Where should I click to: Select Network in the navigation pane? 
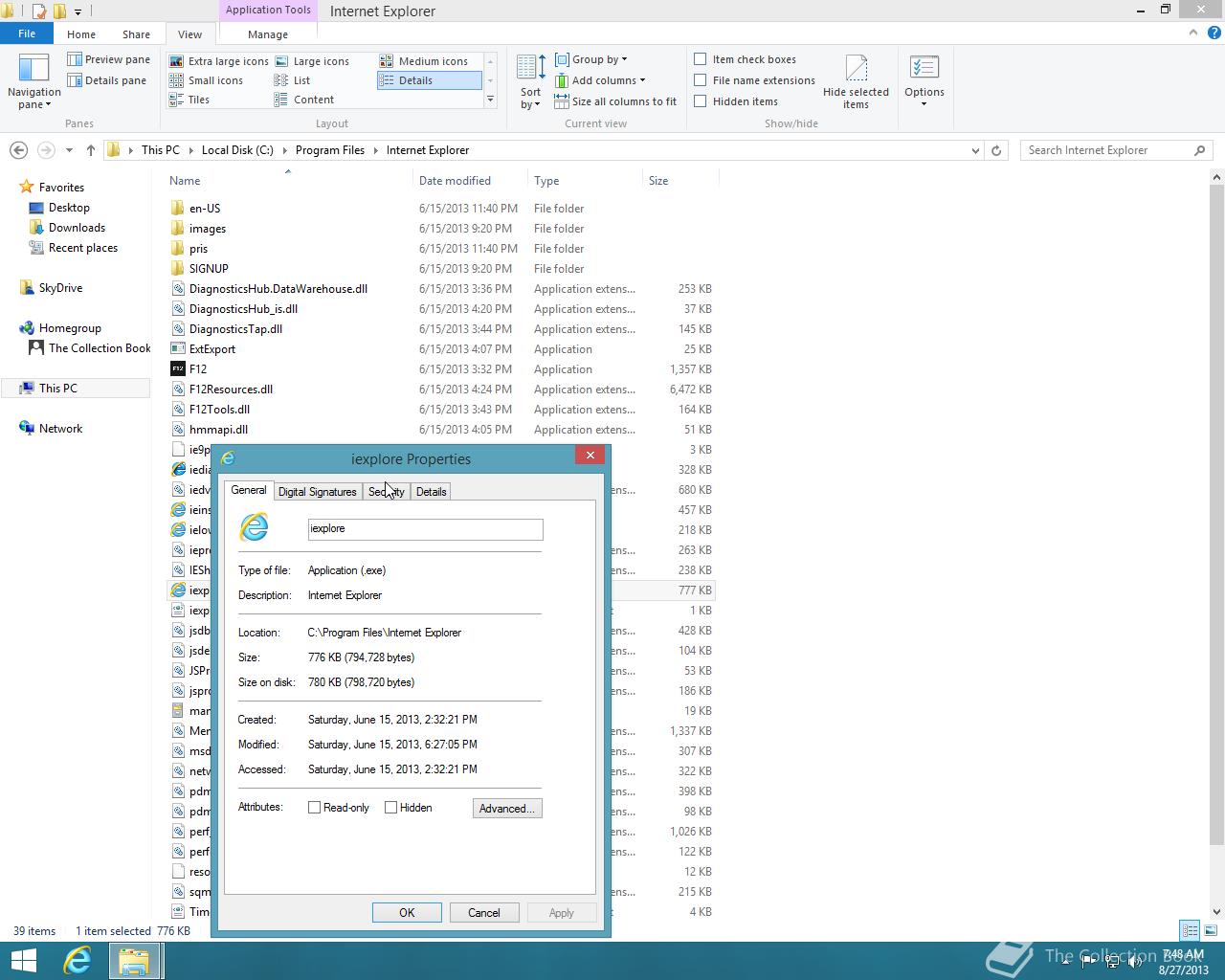pyautogui.click(x=60, y=429)
